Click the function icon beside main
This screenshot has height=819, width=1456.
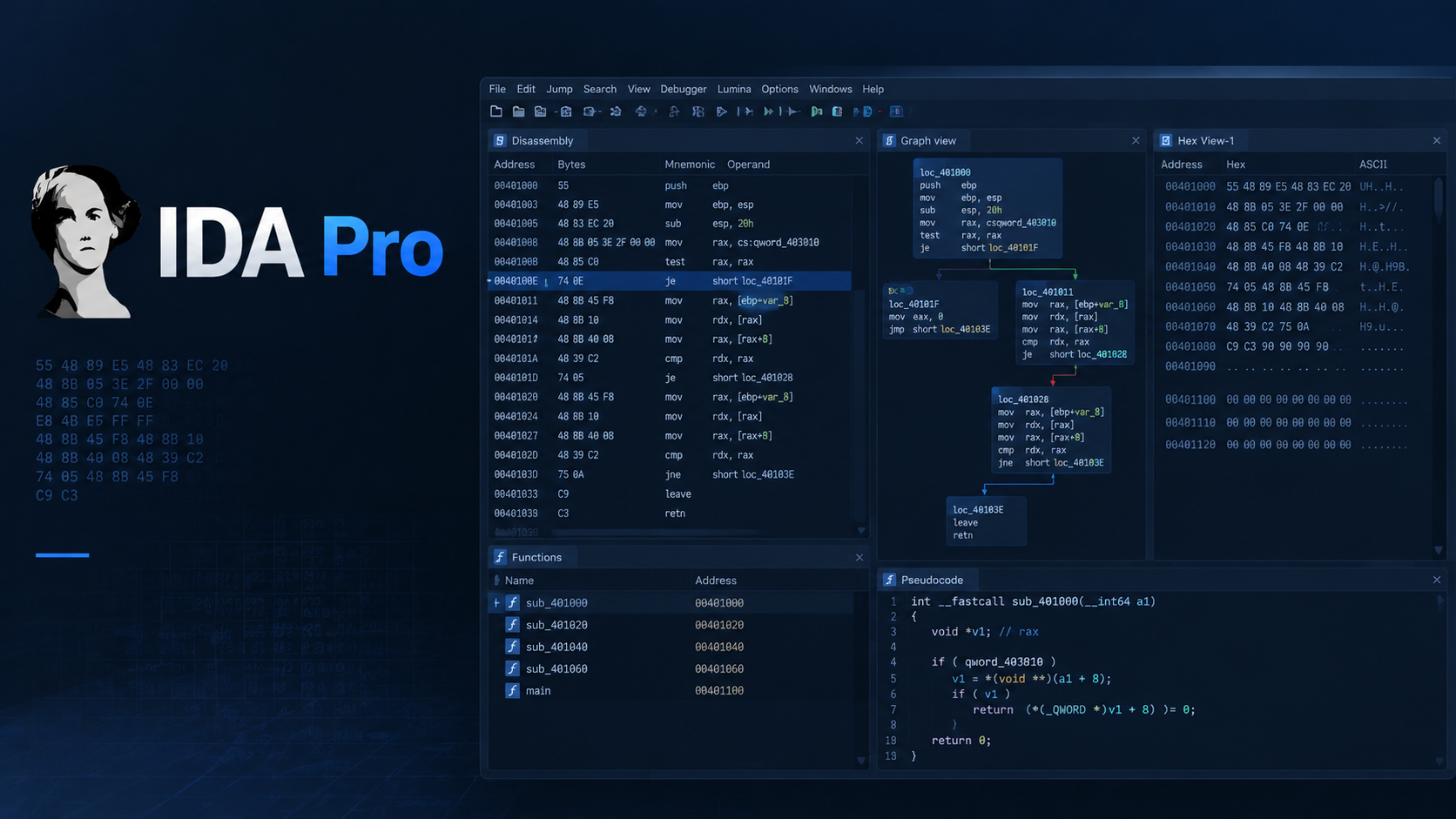click(513, 690)
